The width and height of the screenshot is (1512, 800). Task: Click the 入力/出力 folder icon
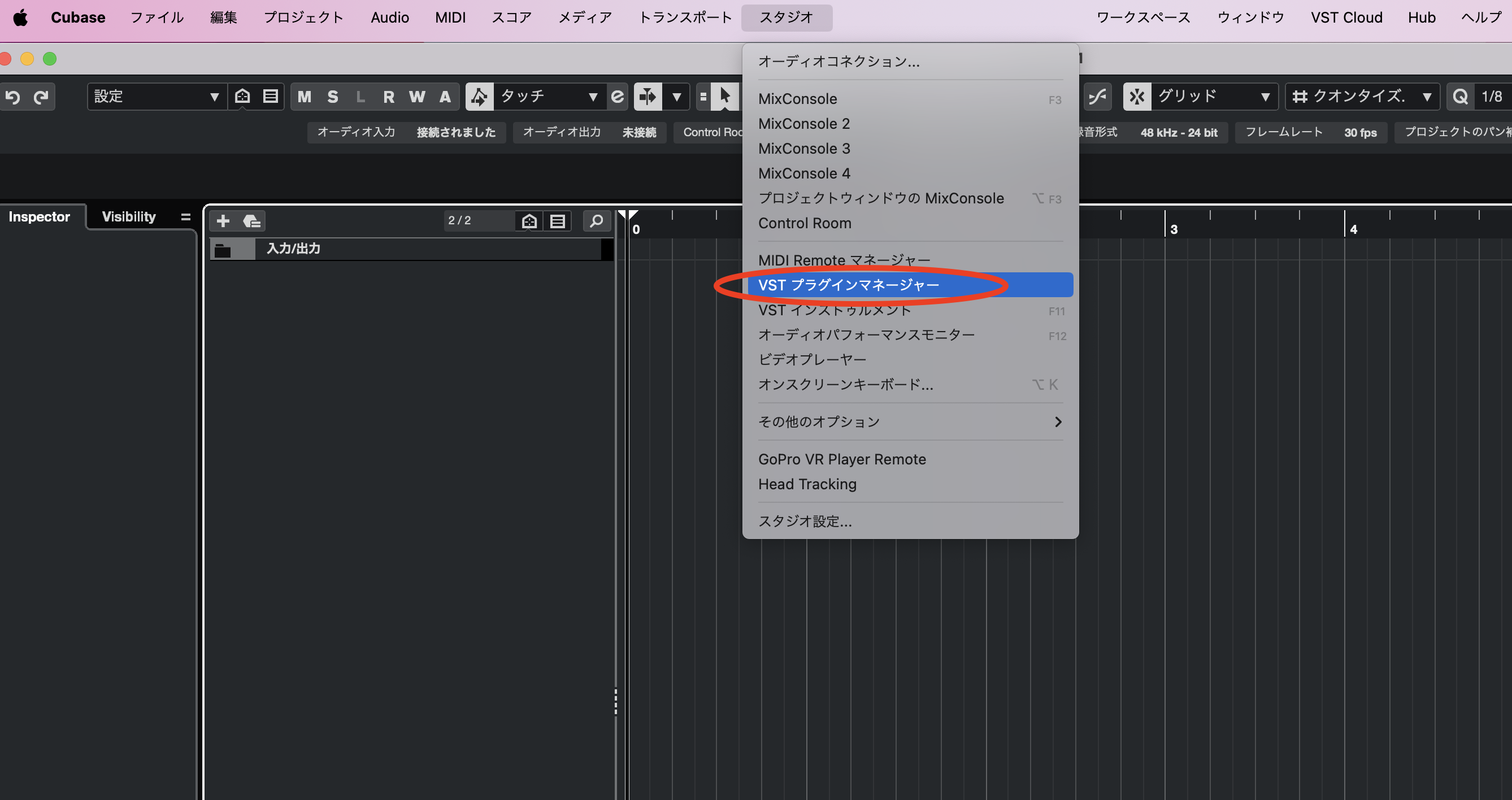(223, 250)
